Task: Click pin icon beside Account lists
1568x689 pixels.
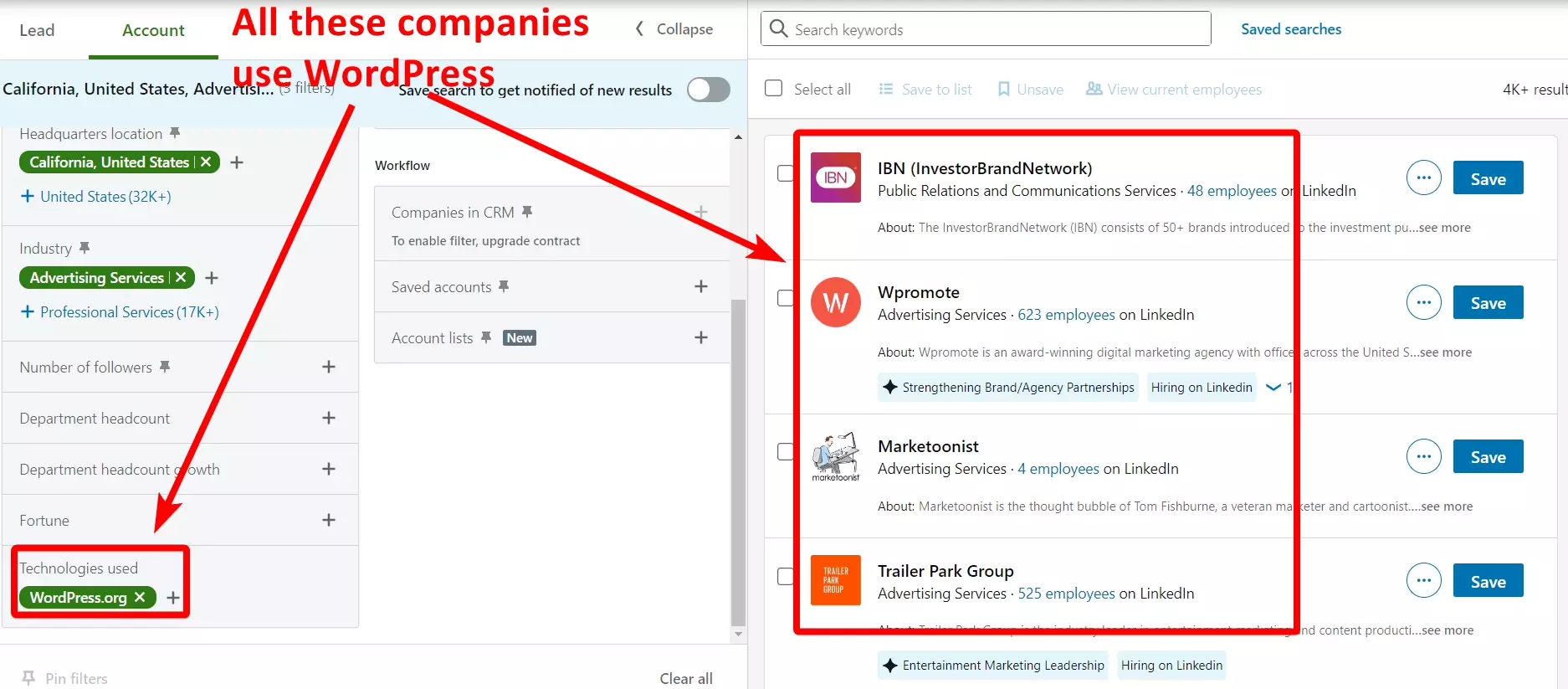Action: click(486, 337)
